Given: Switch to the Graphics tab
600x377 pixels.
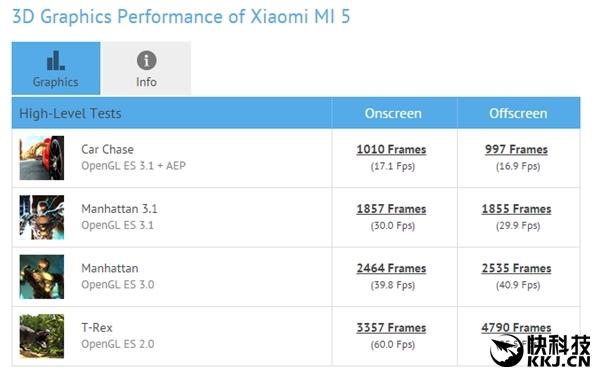Looking at the screenshot, I should [56, 68].
